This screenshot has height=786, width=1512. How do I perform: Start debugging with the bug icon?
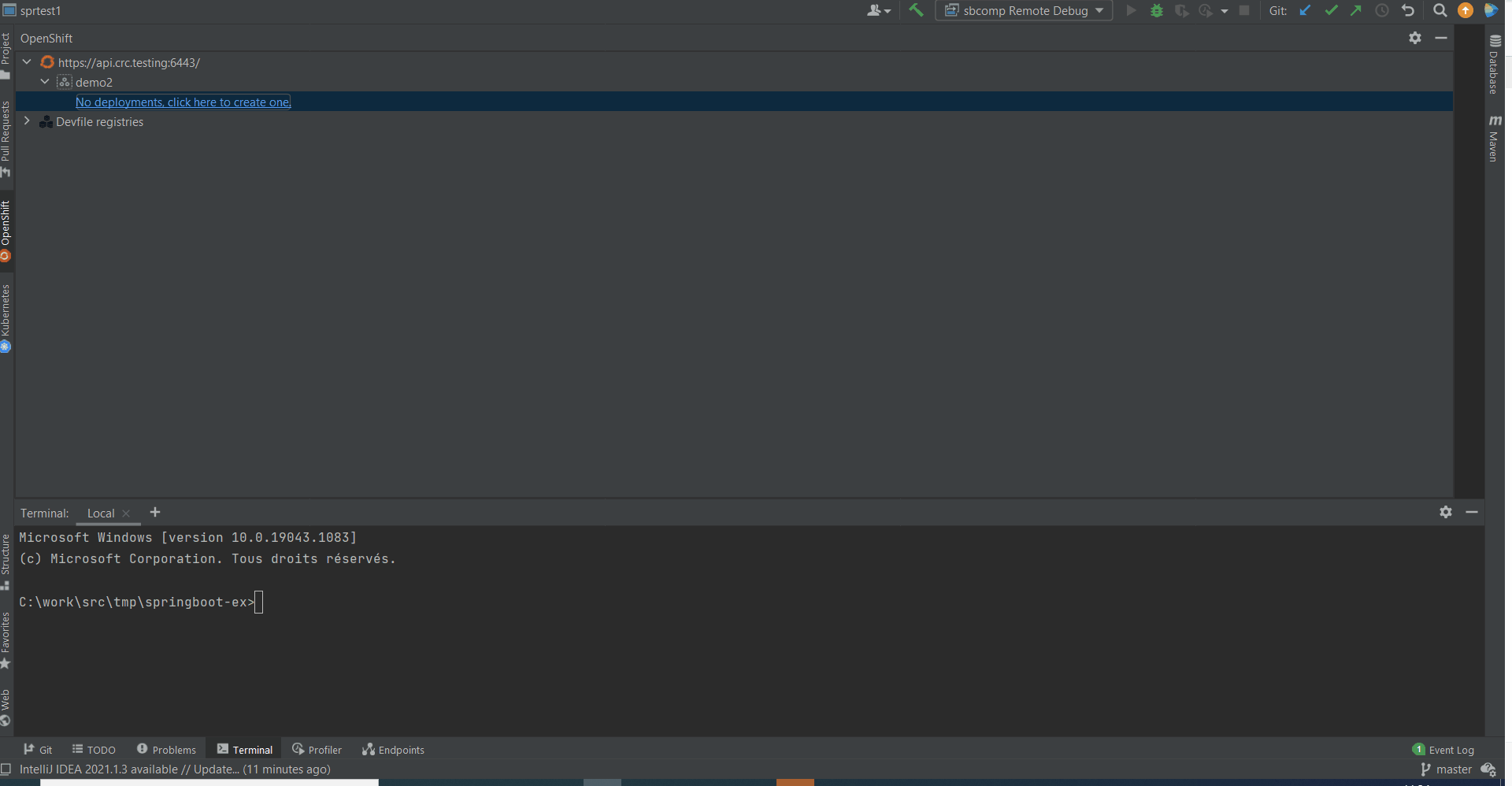pos(1157,11)
